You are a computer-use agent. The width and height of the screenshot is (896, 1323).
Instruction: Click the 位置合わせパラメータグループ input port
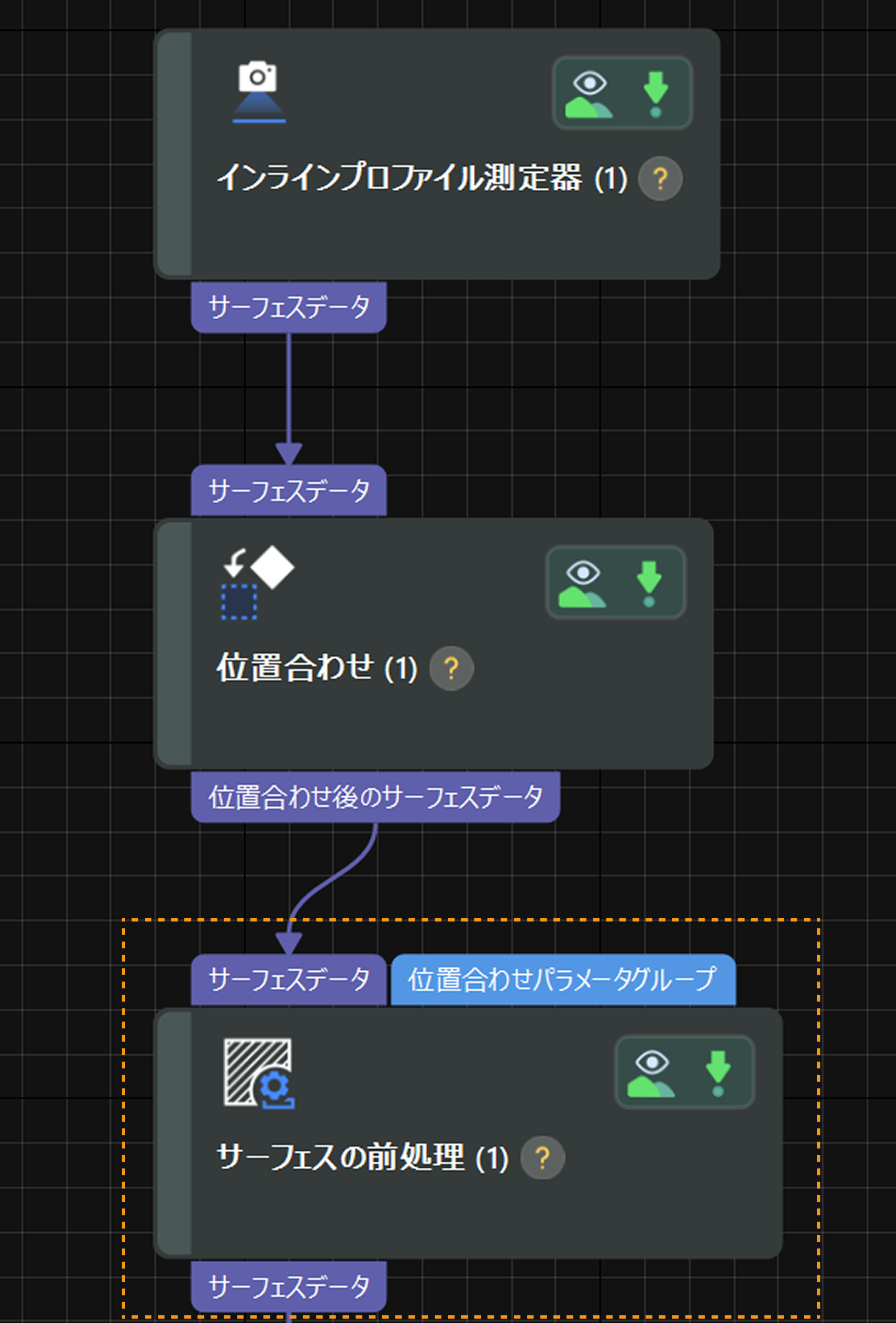click(x=563, y=980)
